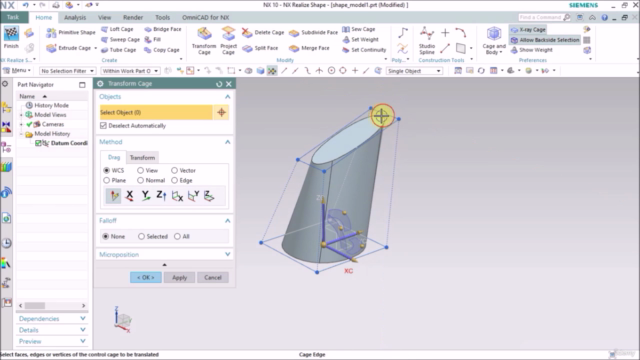This screenshot has height=360, width=640.
Task: Reset the Transform Cage dialog
Action: (x=219, y=84)
